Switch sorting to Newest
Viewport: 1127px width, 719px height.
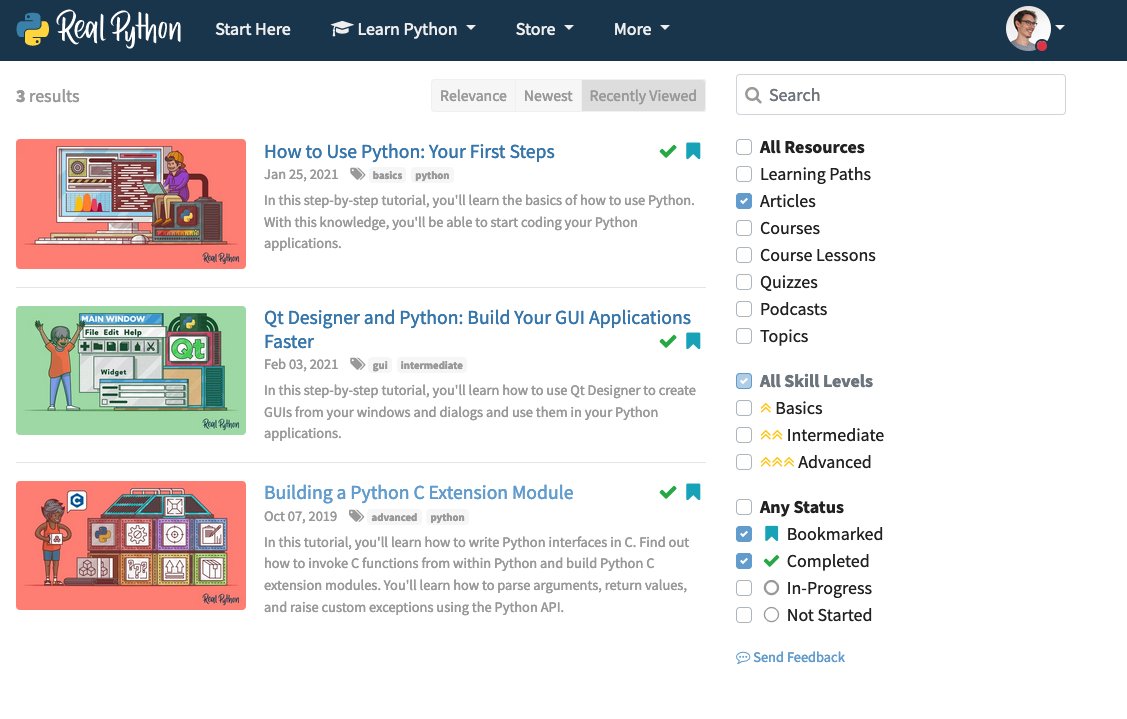click(x=548, y=96)
